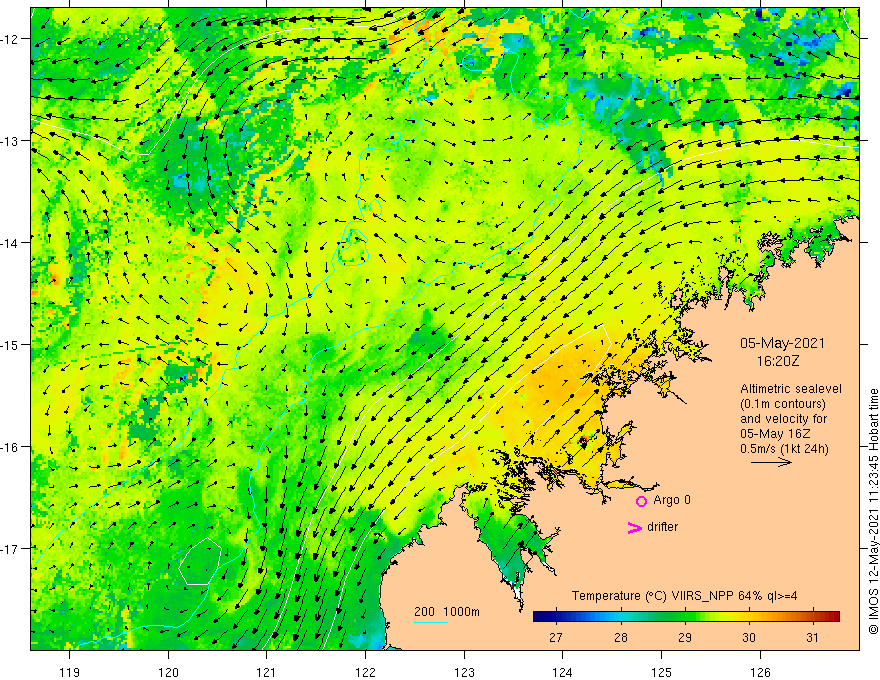Click the '0.5m/s (1kt 24h)' text
The image size is (880, 680).
[x=784, y=448]
